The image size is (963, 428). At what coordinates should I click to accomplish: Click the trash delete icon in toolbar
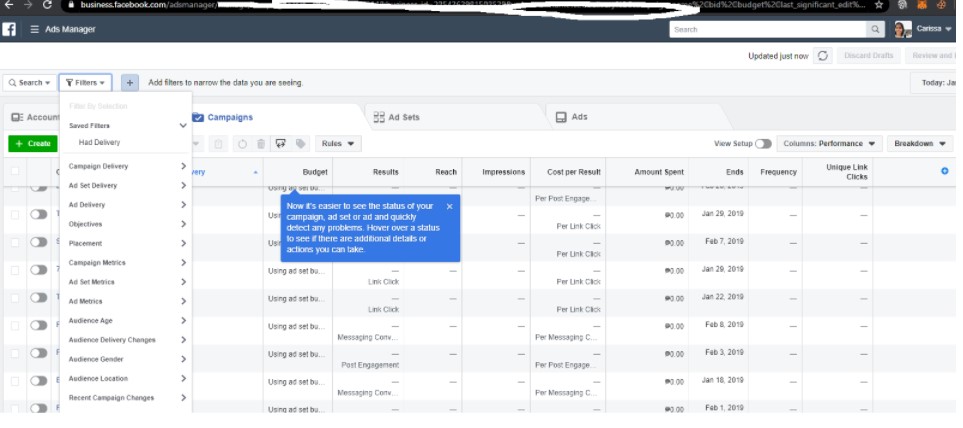click(260, 144)
